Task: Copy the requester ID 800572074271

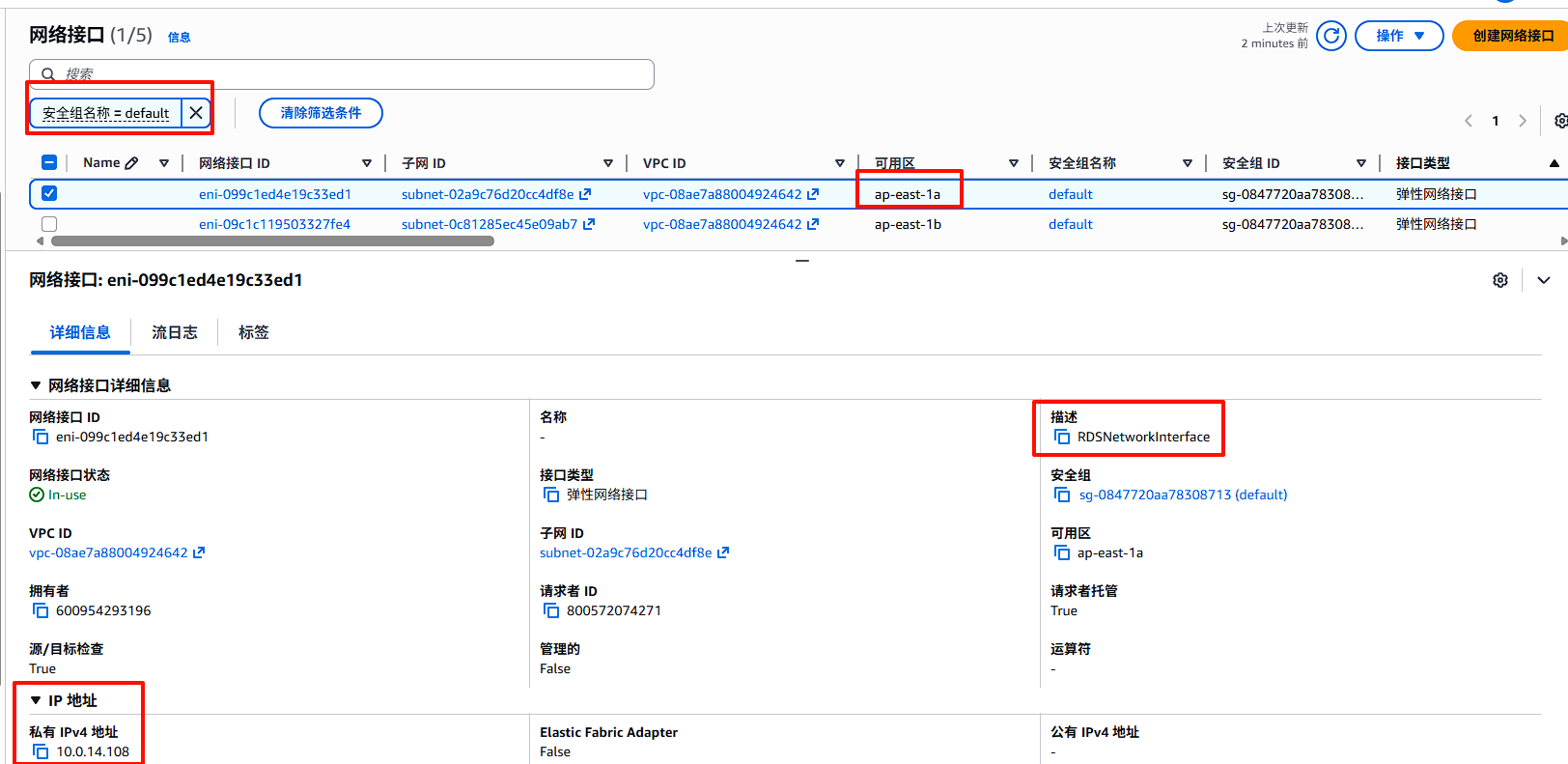Action: click(551, 610)
